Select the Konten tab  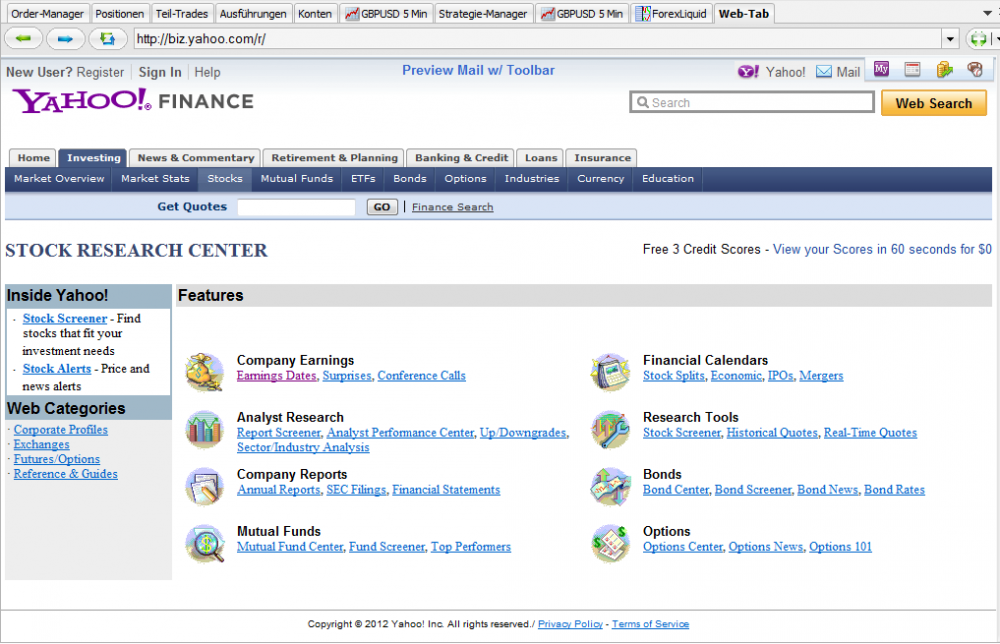(x=315, y=13)
